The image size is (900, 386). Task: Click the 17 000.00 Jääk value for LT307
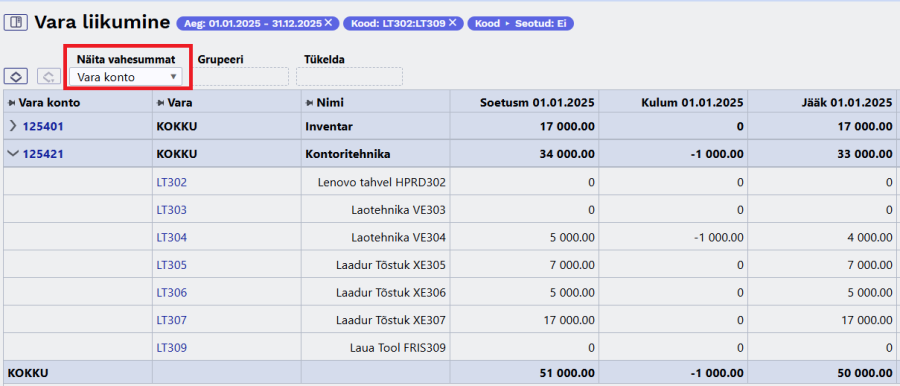(866, 321)
